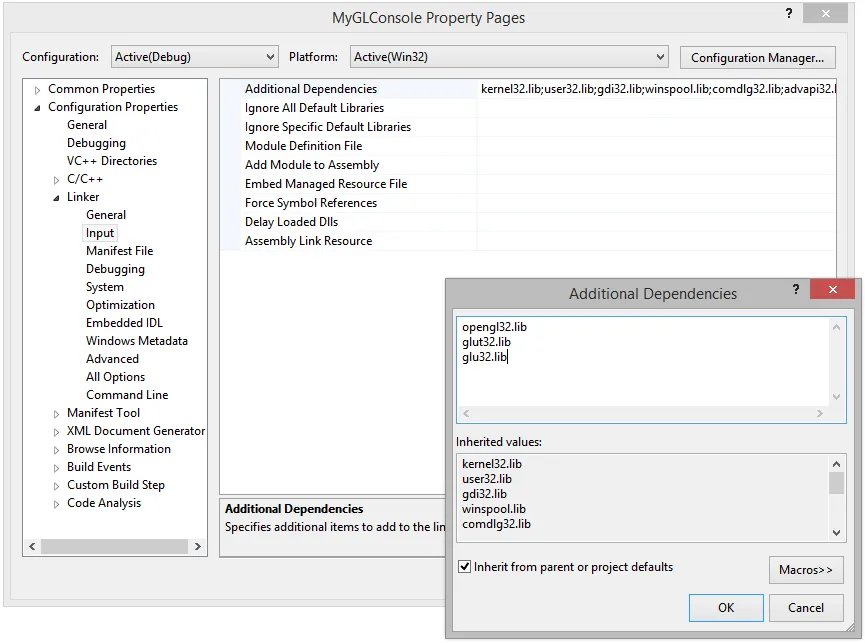Click the Macros button
The width and height of the screenshot is (865, 643).
(x=806, y=569)
